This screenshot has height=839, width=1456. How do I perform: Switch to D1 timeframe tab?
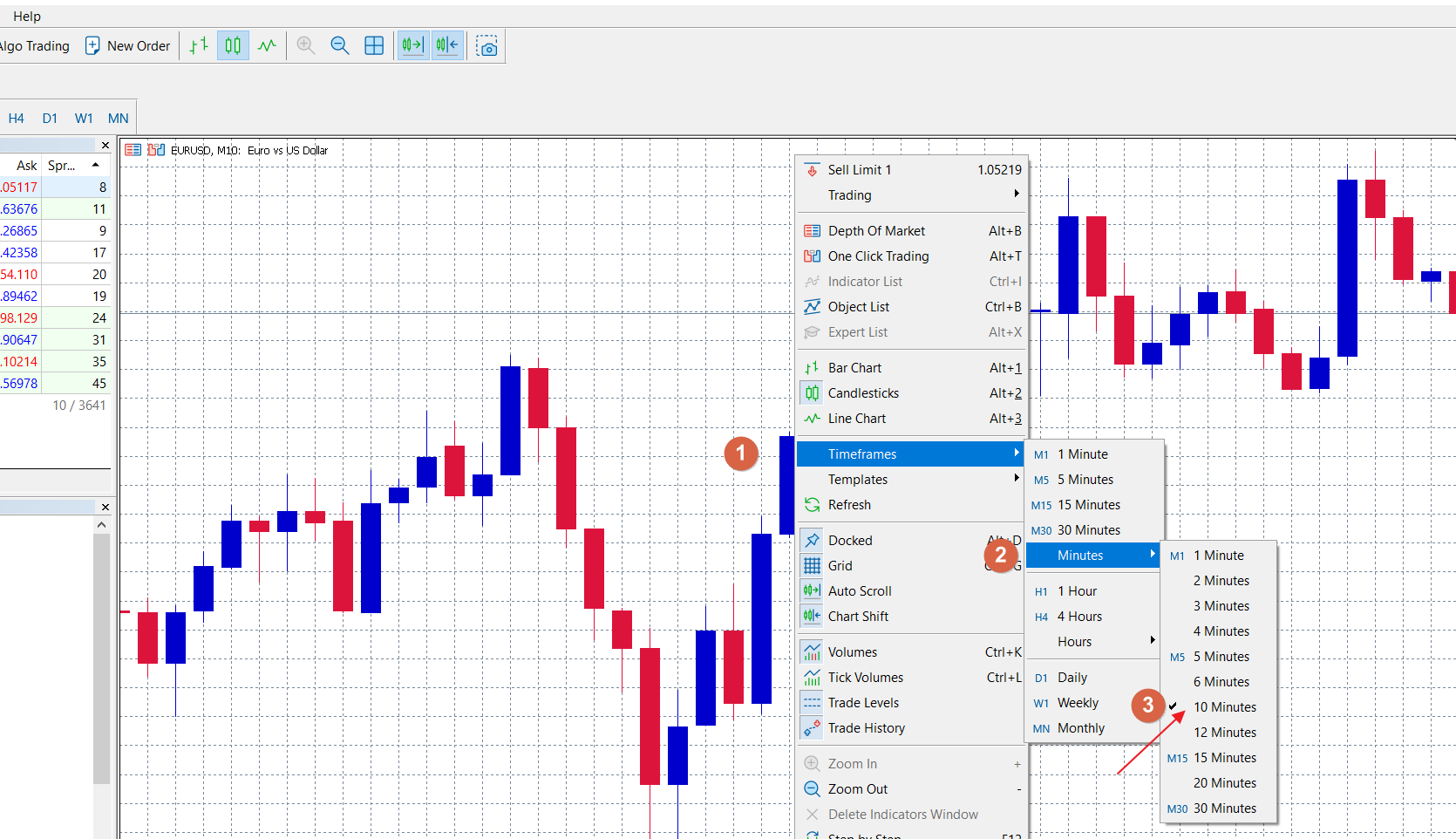click(x=50, y=119)
